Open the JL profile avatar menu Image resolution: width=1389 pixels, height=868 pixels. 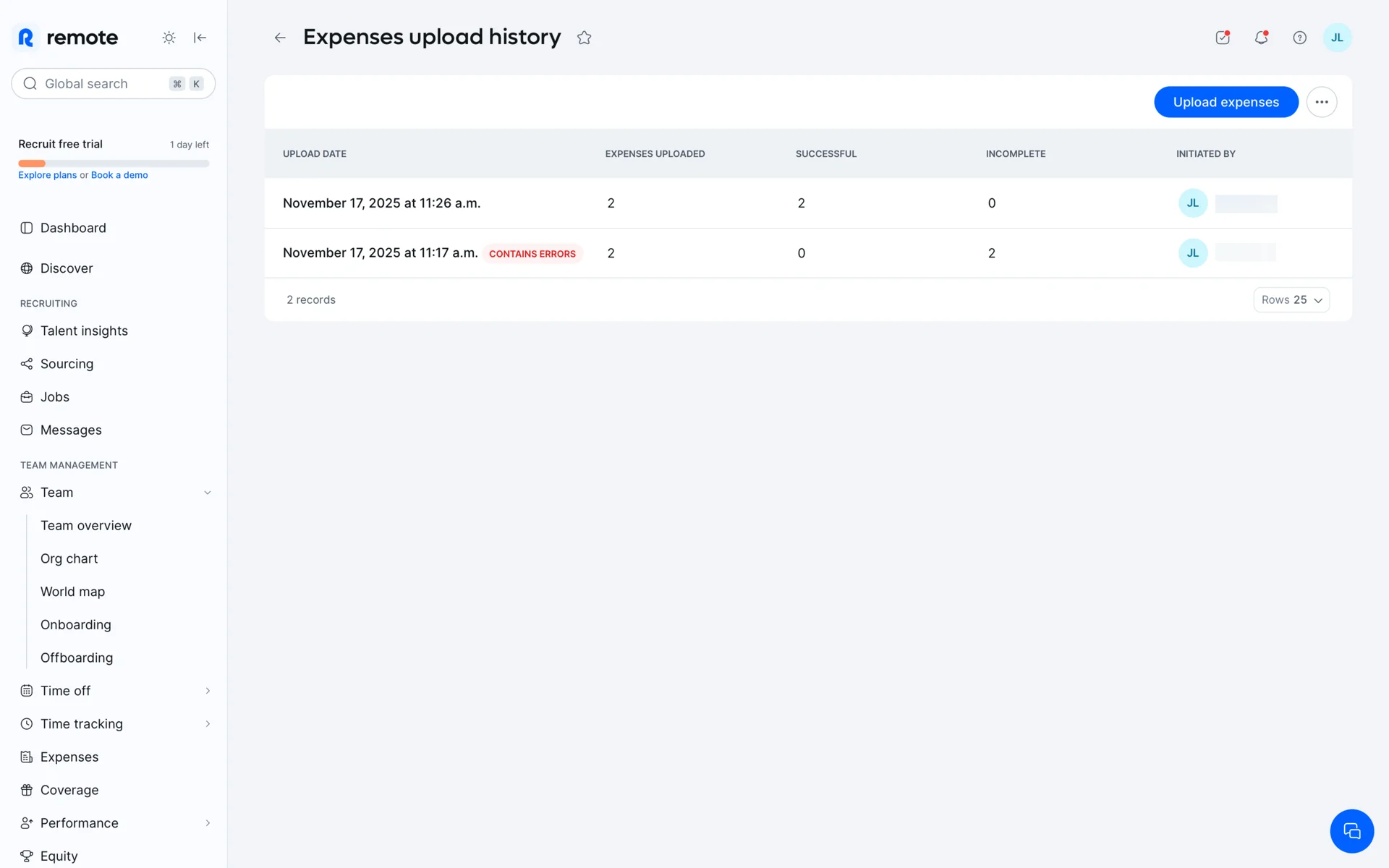[1337, 38]
